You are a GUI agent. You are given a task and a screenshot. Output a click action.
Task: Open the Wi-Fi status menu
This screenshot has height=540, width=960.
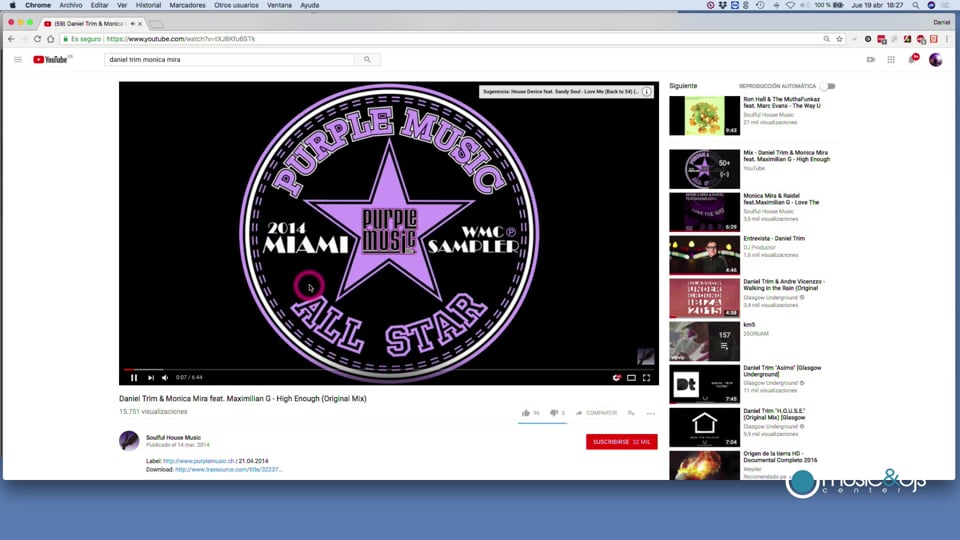click(790, 5)
